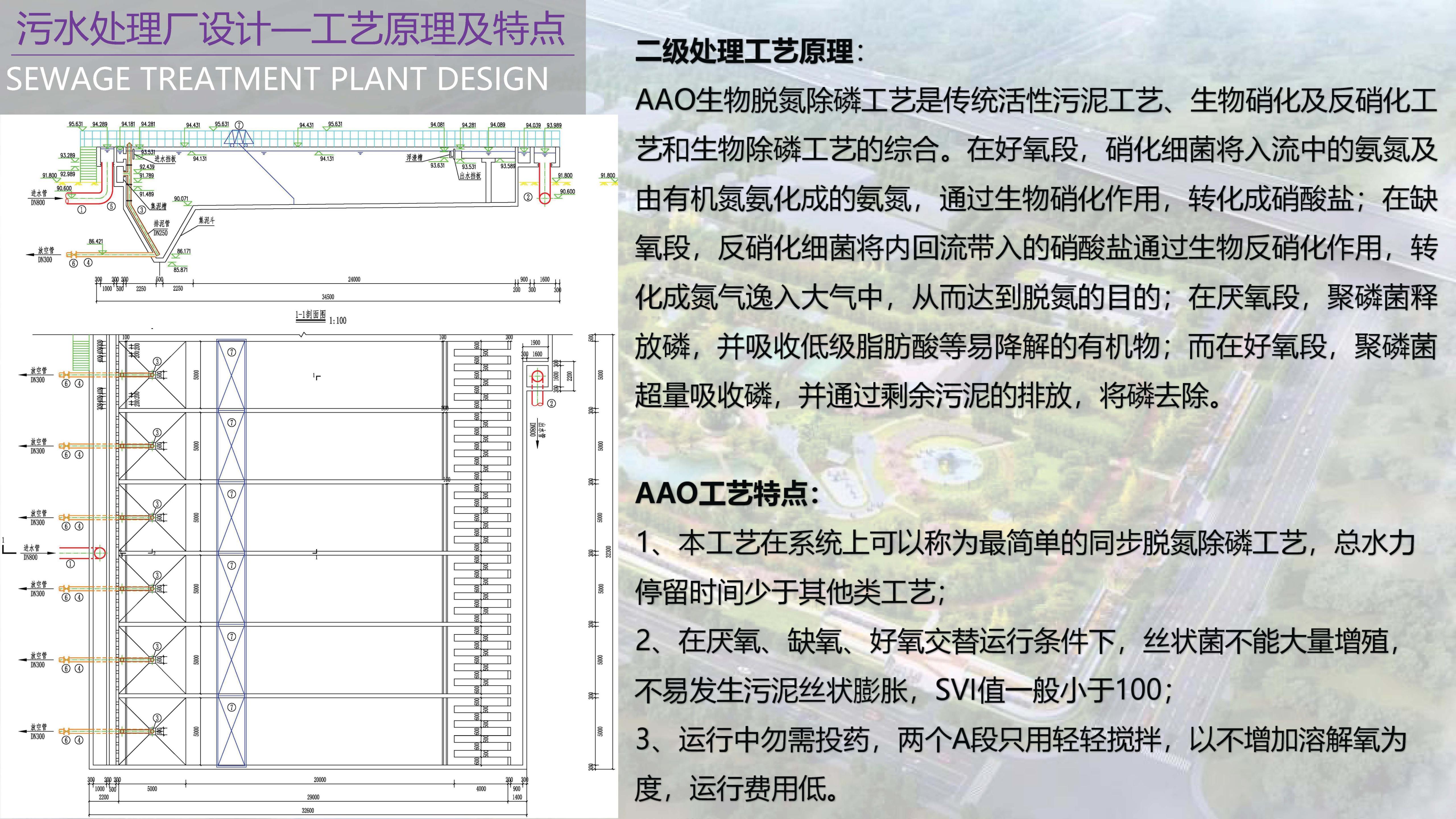Click the '24000' dimension in section drawing
The image size is (1456, 819).
[354, 279]
